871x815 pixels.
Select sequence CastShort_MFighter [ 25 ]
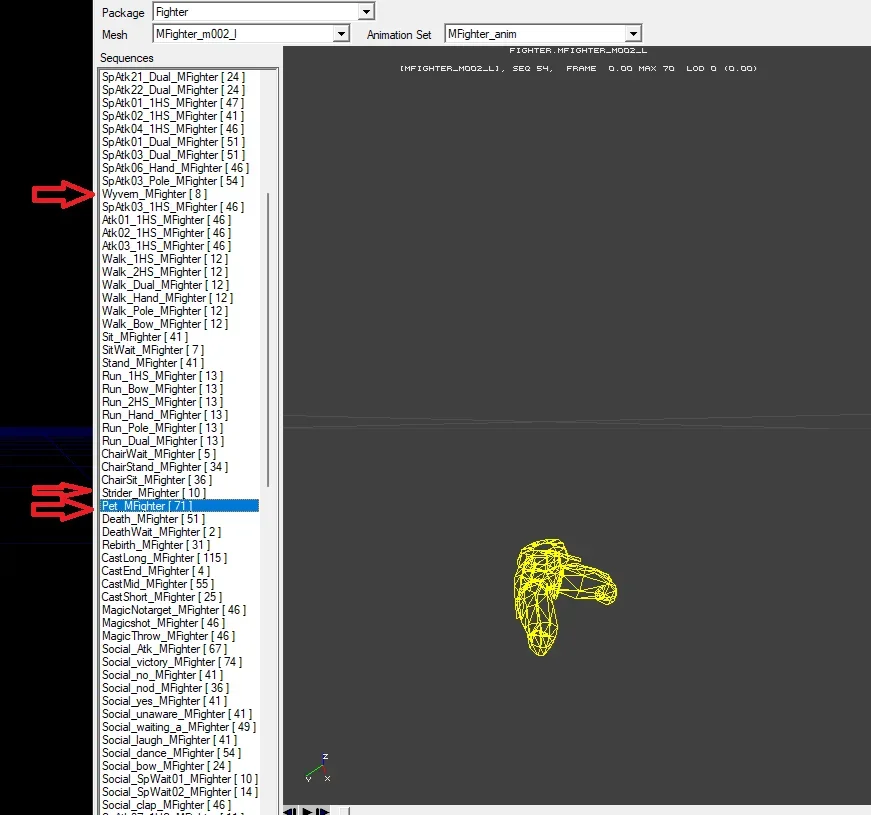pos(162,597)
